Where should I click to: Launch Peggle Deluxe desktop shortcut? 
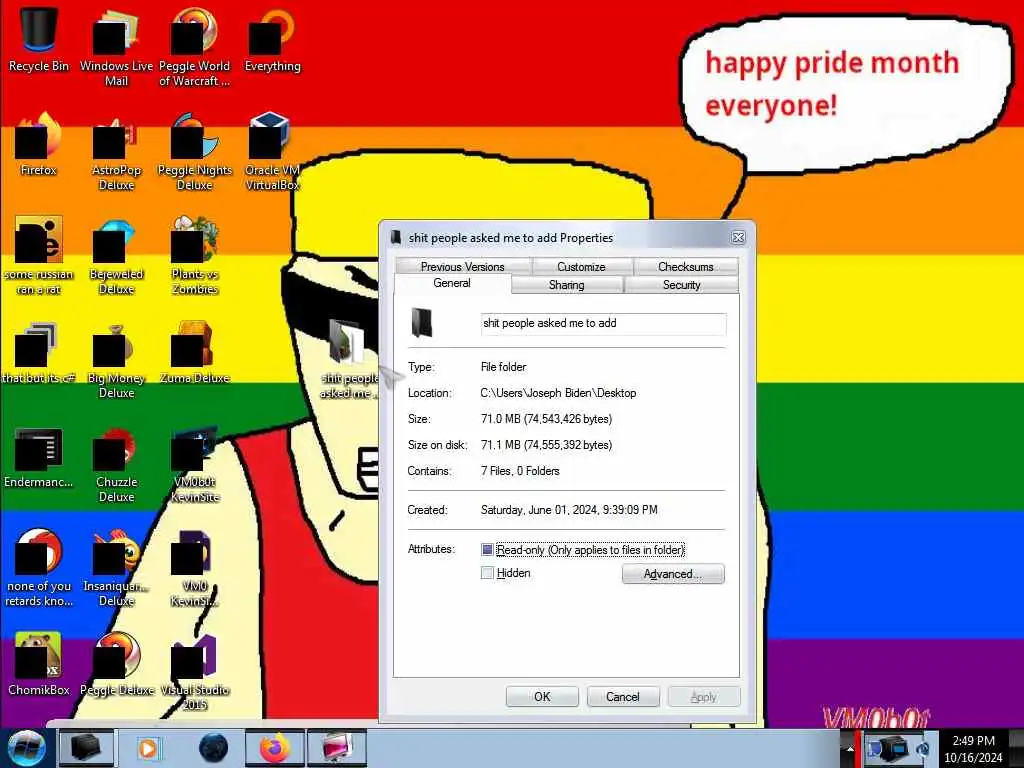click(116, 664)
